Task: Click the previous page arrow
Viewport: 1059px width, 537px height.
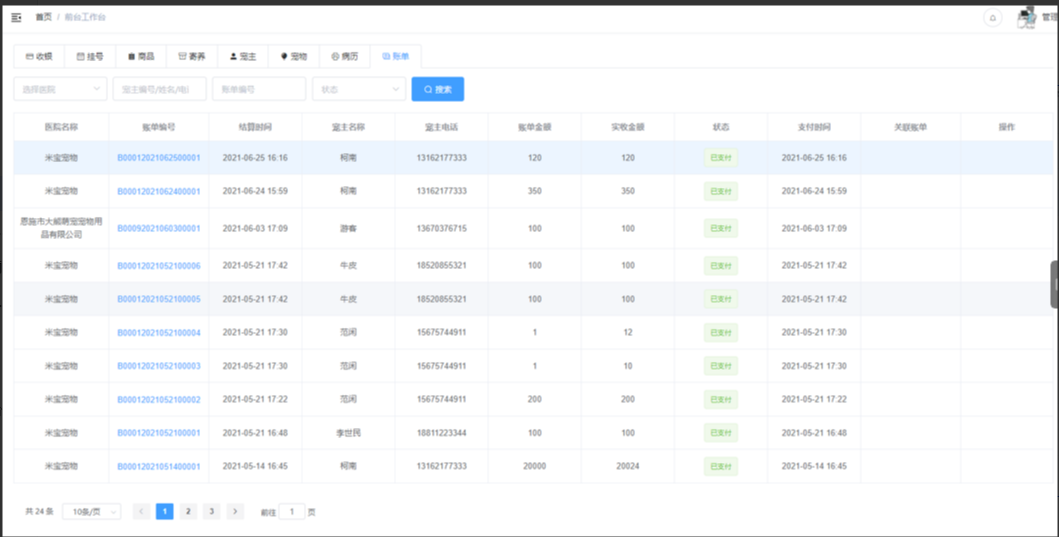Action: tap(141, 511)
